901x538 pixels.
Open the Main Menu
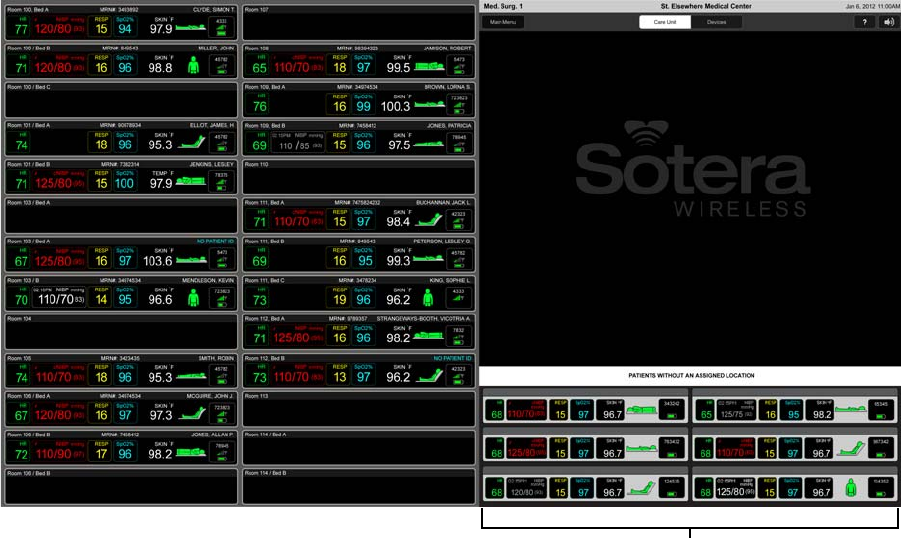click(x=503, y=22)
